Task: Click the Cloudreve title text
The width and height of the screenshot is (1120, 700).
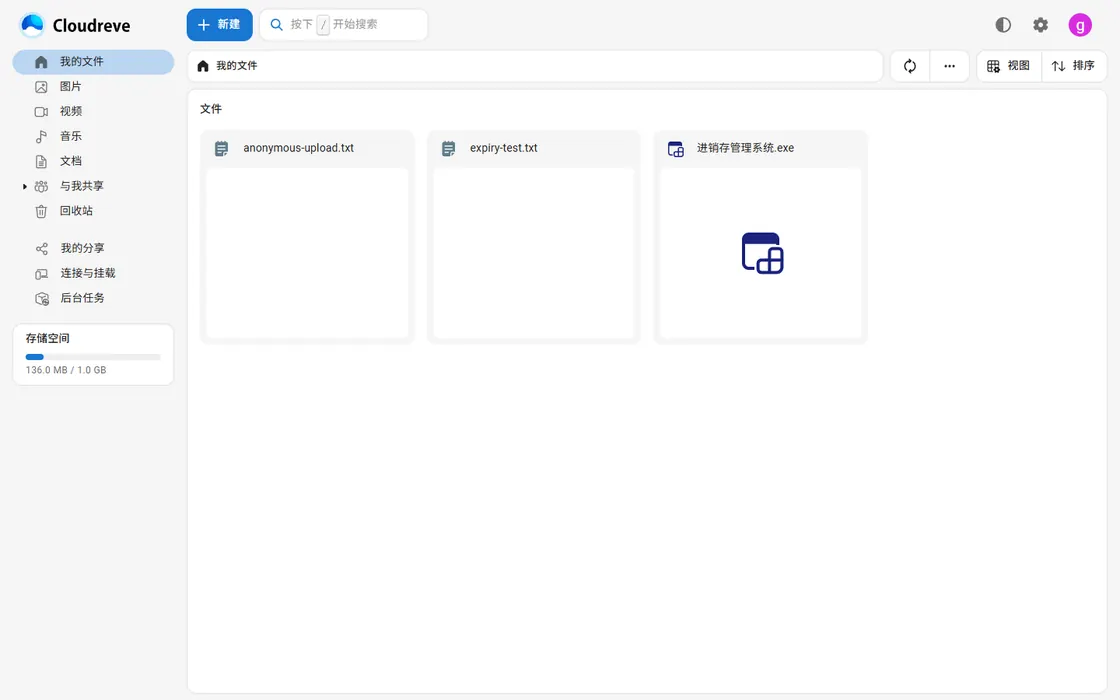Action: (x=91, y=26)
